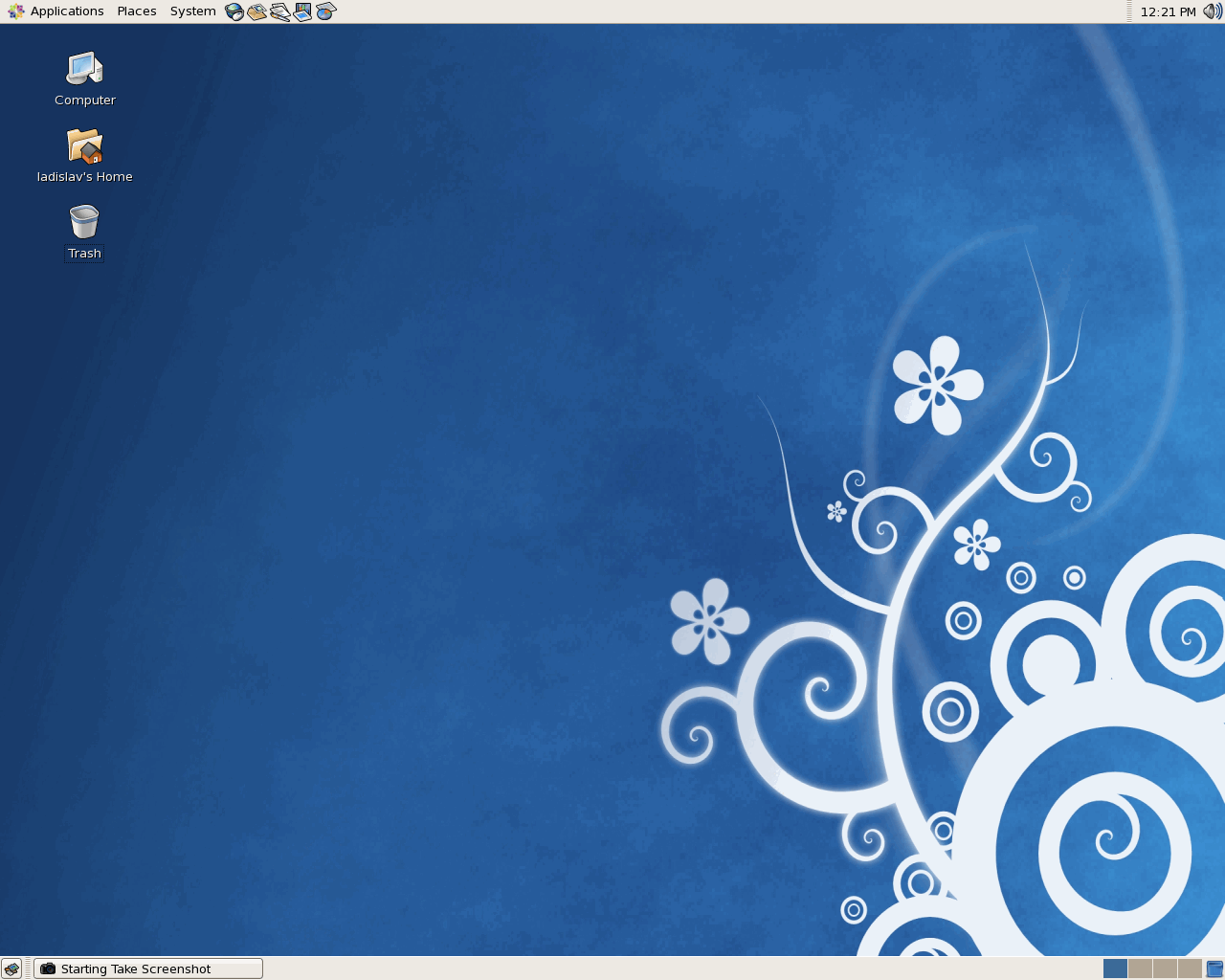Open the calendar via the 12:21 PM clock

(1168, 11)
